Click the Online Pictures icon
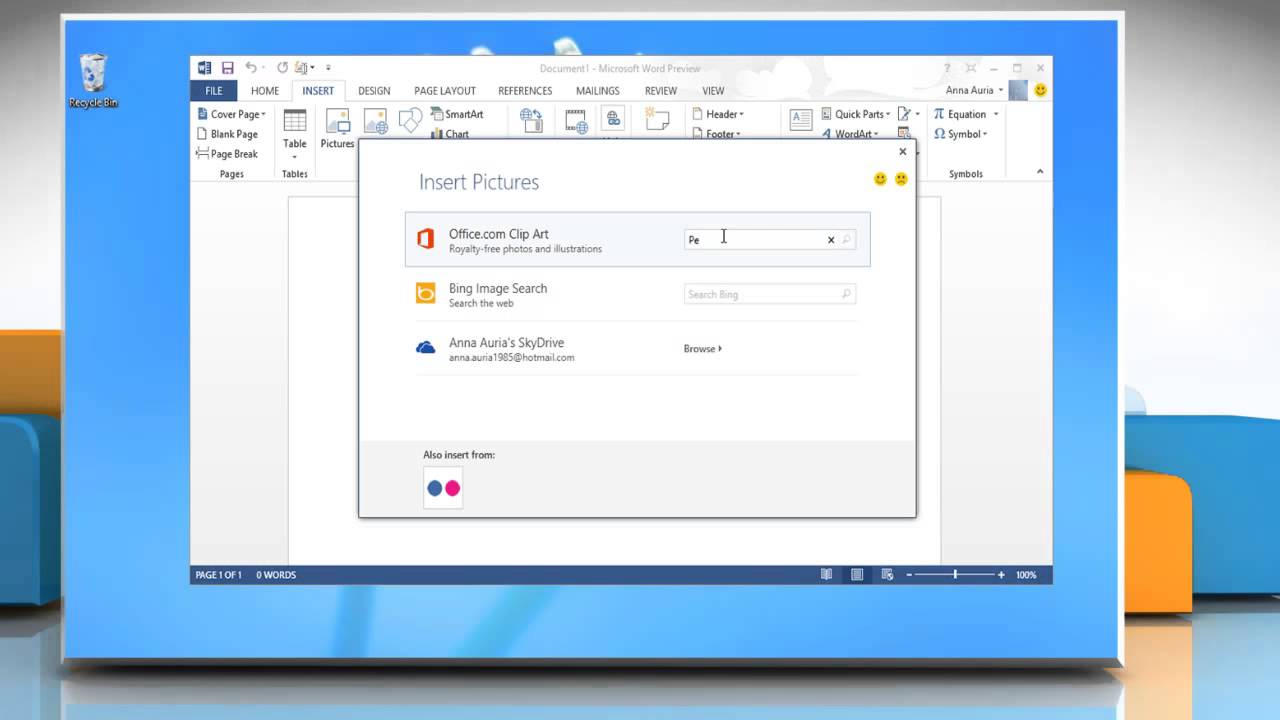This screenshot has width=1280, height=720. point(376,121)
